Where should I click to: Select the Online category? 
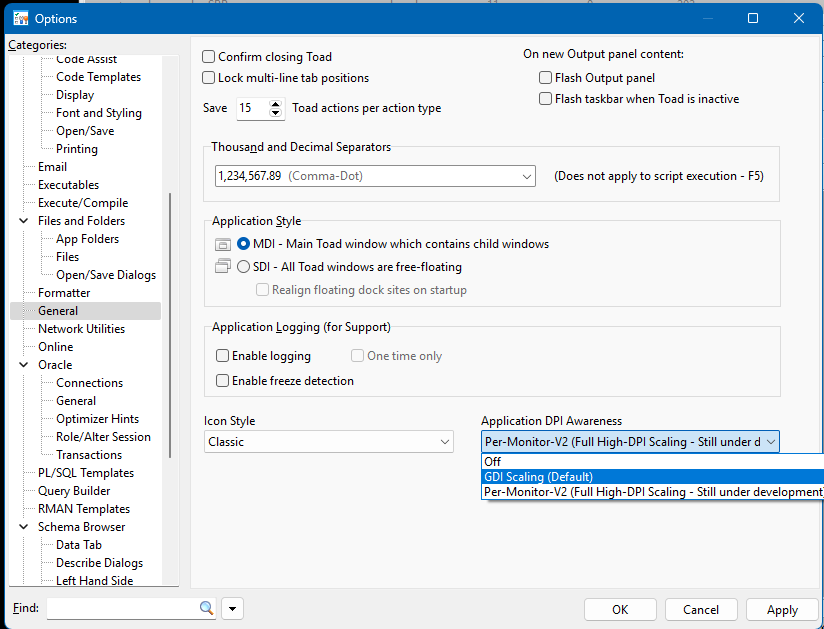pyautogui.click(x=55, y=347)
